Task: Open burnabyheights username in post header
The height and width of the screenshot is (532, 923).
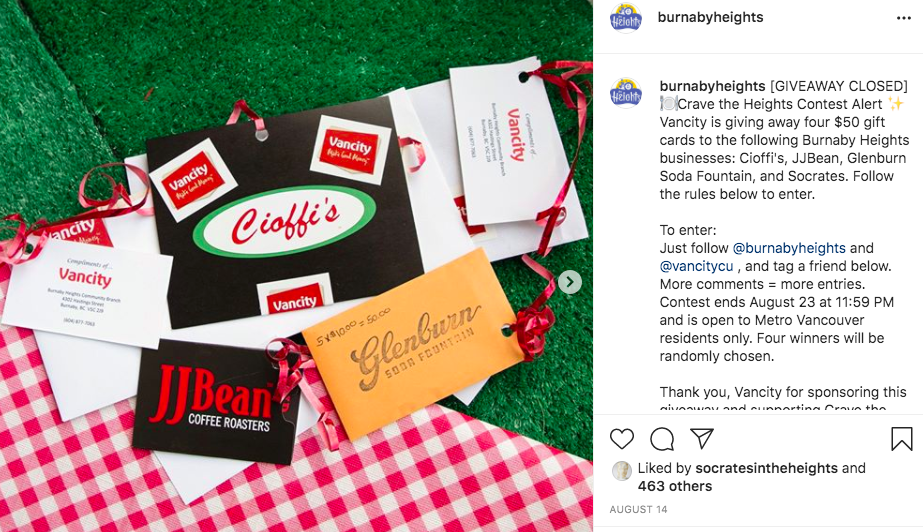Action: 710,18
